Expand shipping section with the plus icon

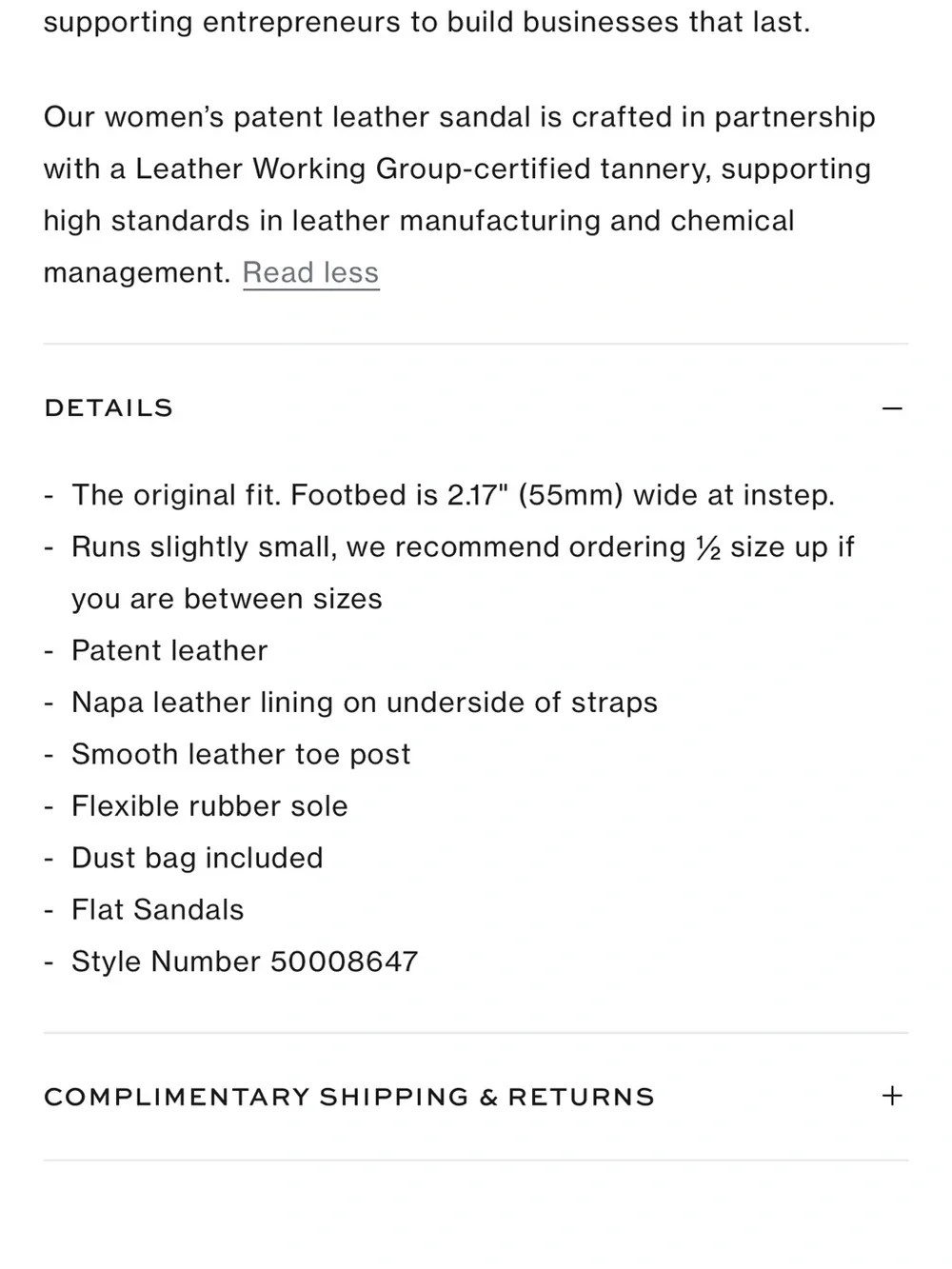[891, 1096]
